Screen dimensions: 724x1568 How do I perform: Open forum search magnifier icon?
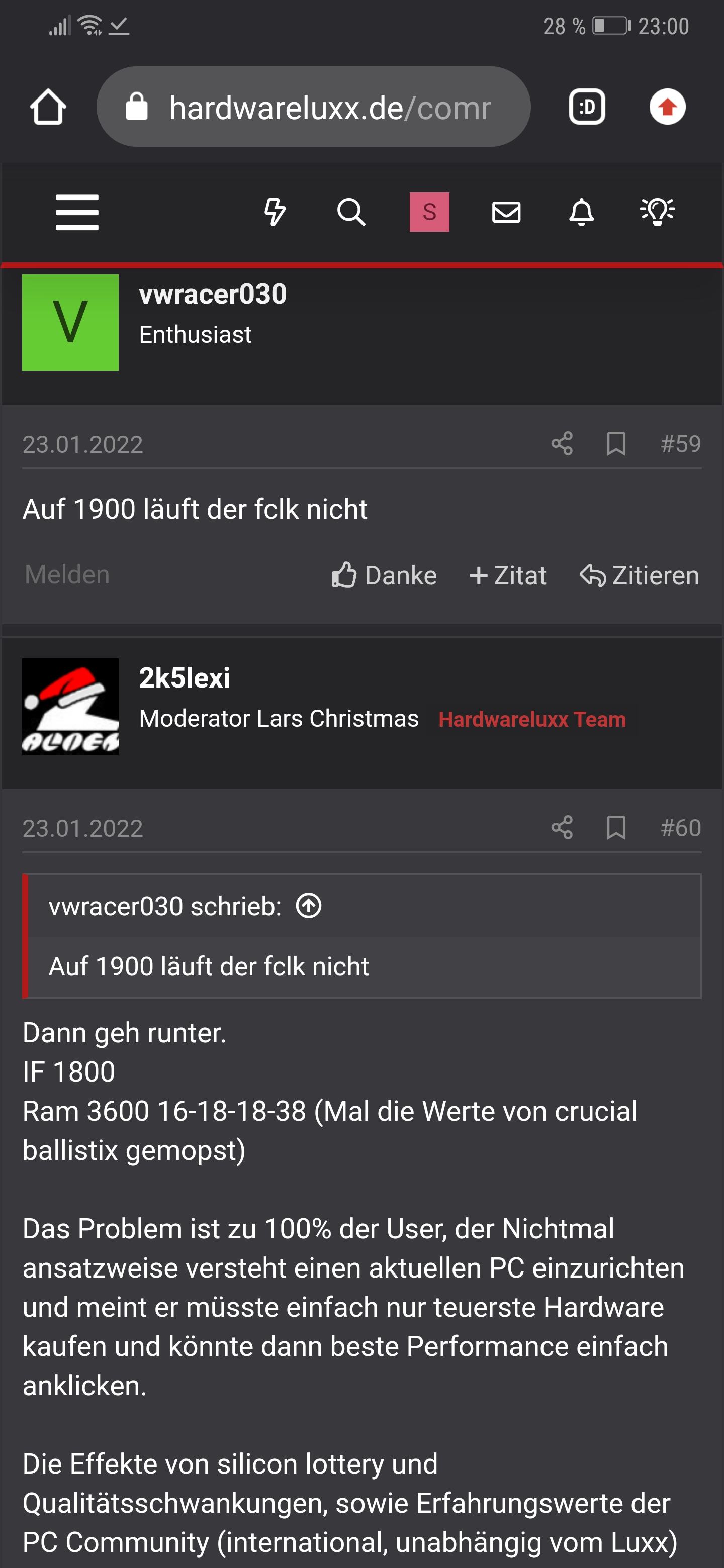pyautogui.click(x=351, y=212)
